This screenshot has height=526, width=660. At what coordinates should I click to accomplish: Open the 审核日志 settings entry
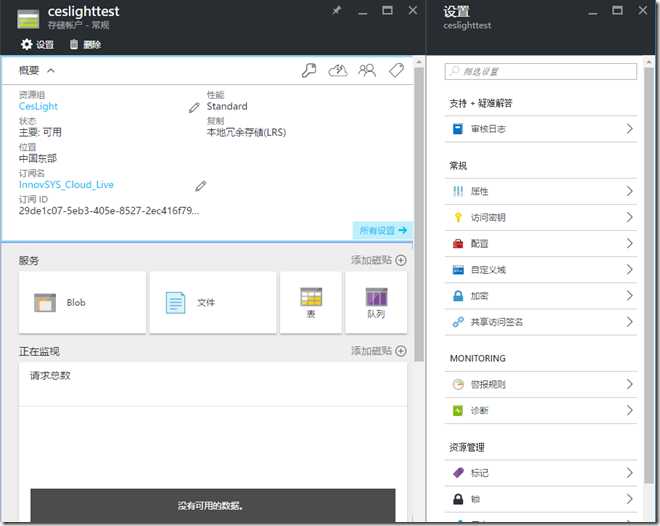[x=541, y=129]
